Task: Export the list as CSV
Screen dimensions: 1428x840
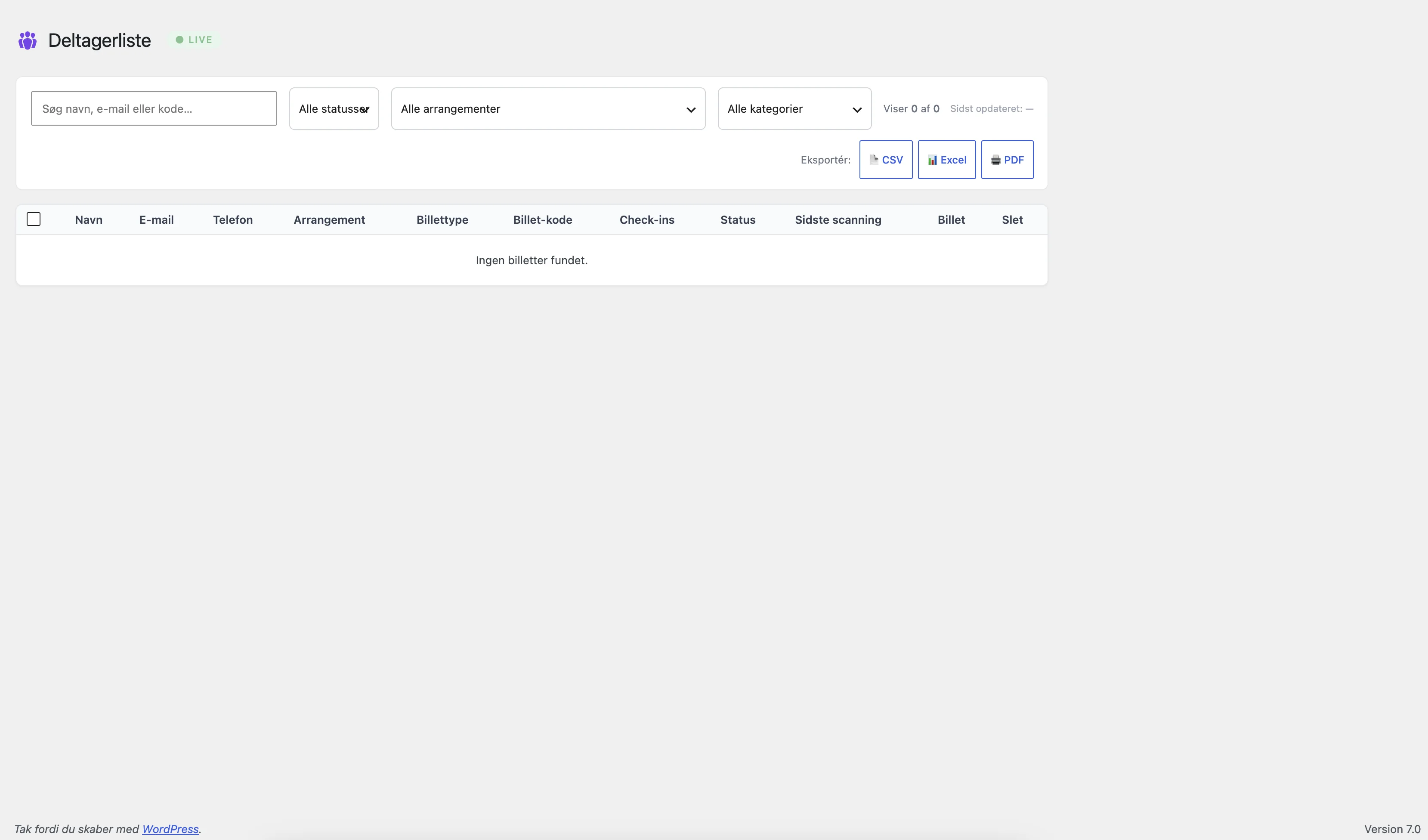Action: [886, 160]
